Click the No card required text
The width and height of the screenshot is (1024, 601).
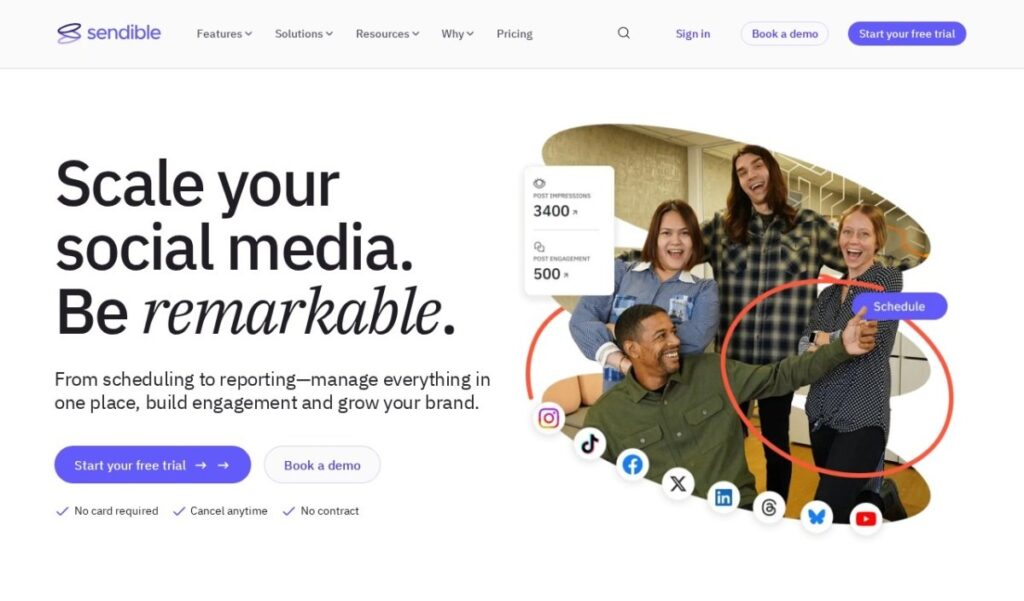pyautogui.click(x=116, y=511)
